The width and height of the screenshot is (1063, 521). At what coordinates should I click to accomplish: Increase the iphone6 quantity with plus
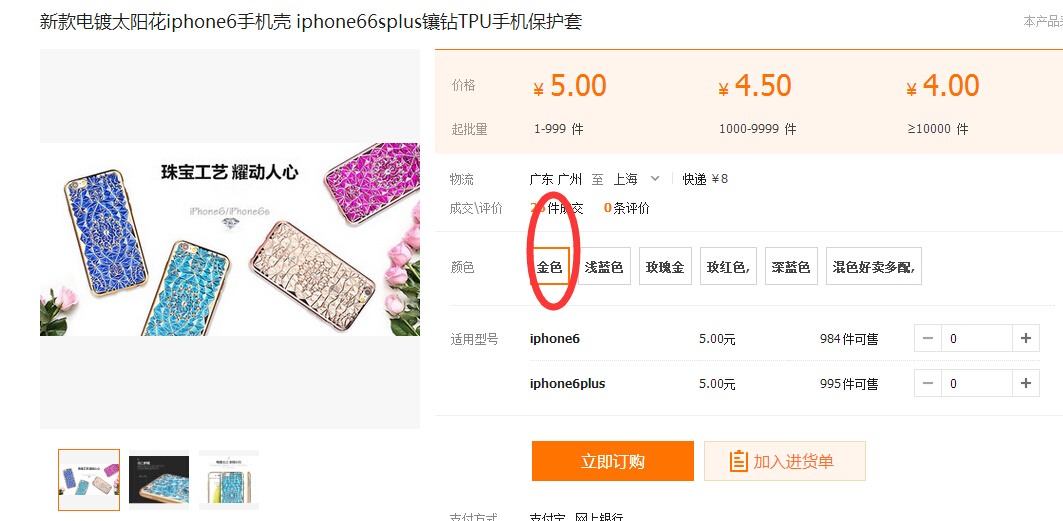[1026, 338]
